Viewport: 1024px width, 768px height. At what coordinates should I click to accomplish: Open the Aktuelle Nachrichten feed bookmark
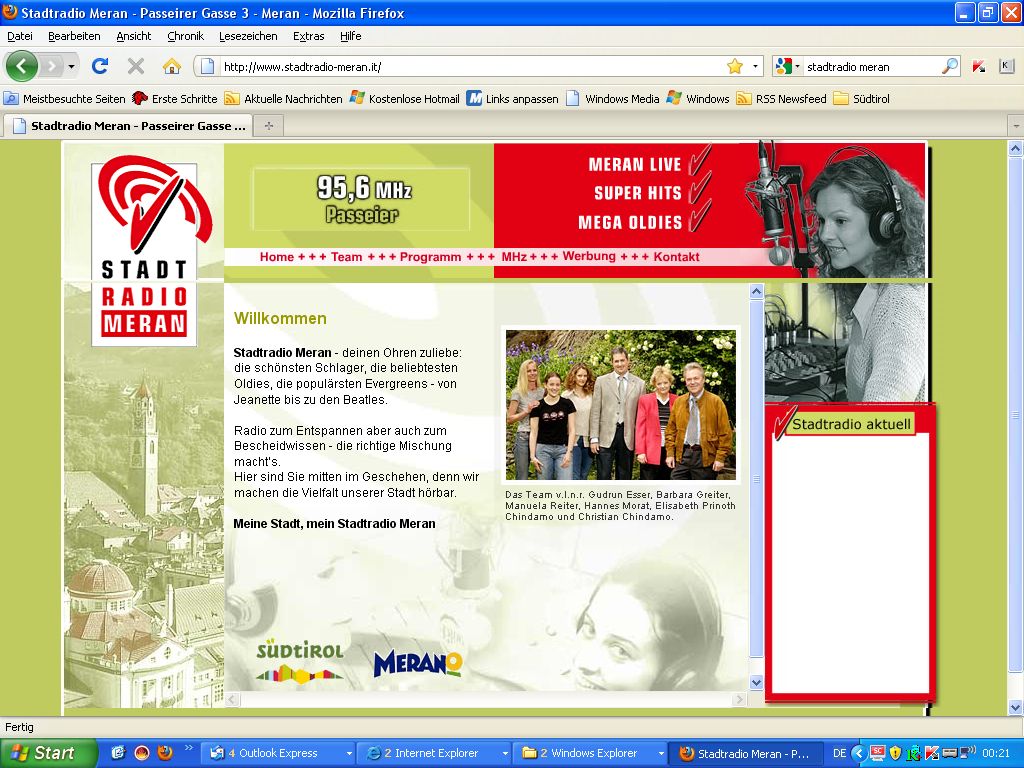pos(283,99)
